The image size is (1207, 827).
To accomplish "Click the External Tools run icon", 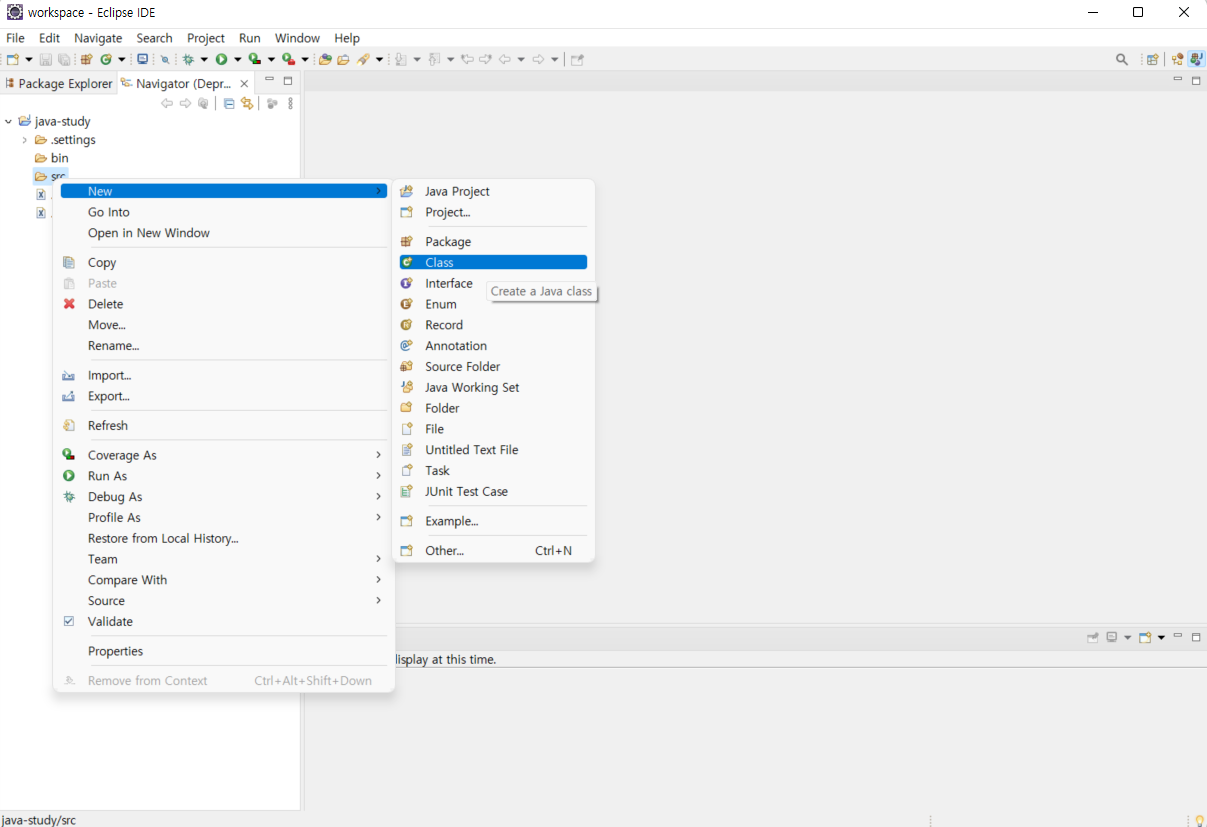I will 289,60.
